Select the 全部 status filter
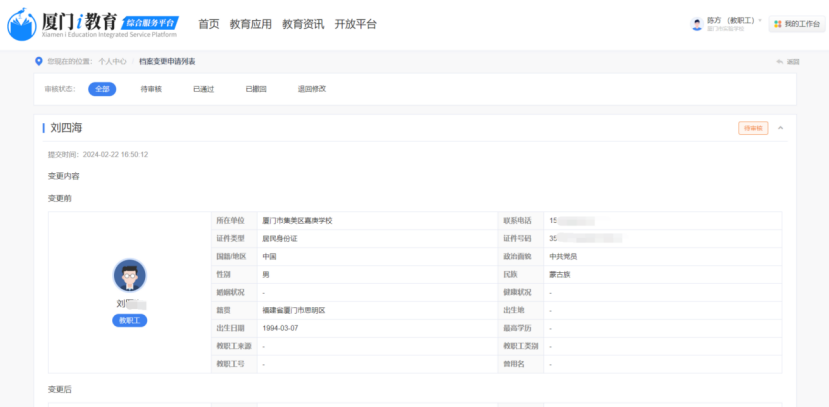This screenshot has height=407, width=829. [102, 89]
